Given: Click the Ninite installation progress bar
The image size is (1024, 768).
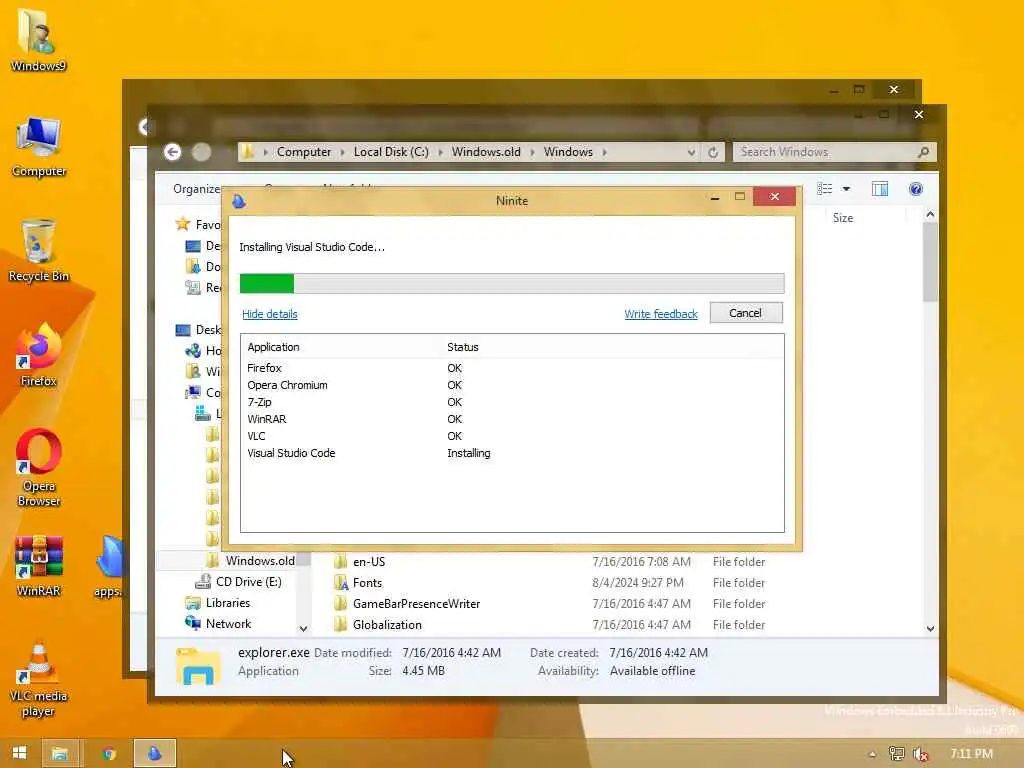Looking at the screenshot, I should pos(512,283).
